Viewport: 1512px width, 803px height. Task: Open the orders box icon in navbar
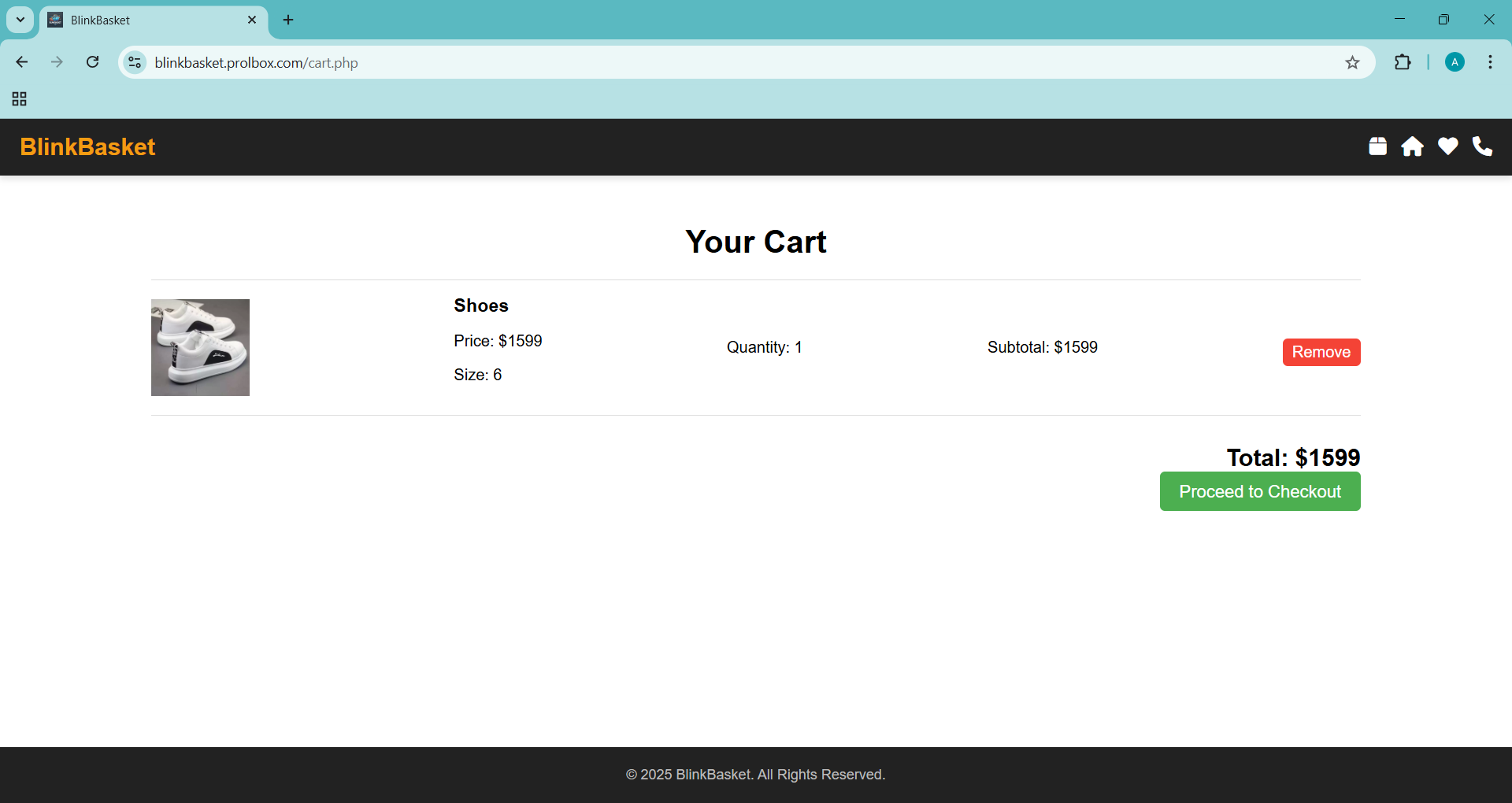pos(1377,146)
